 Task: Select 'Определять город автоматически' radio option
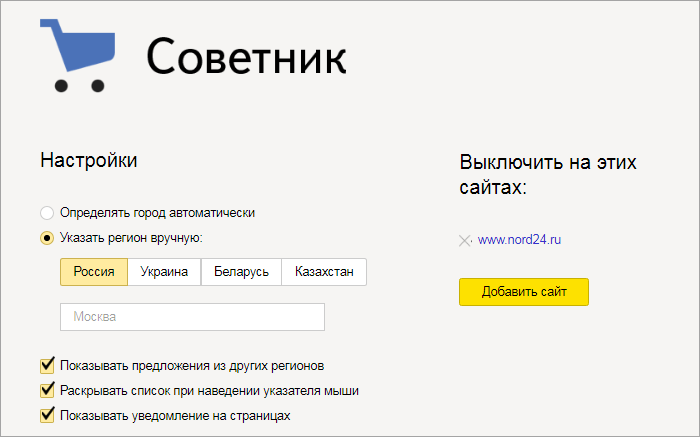(47, 213)
